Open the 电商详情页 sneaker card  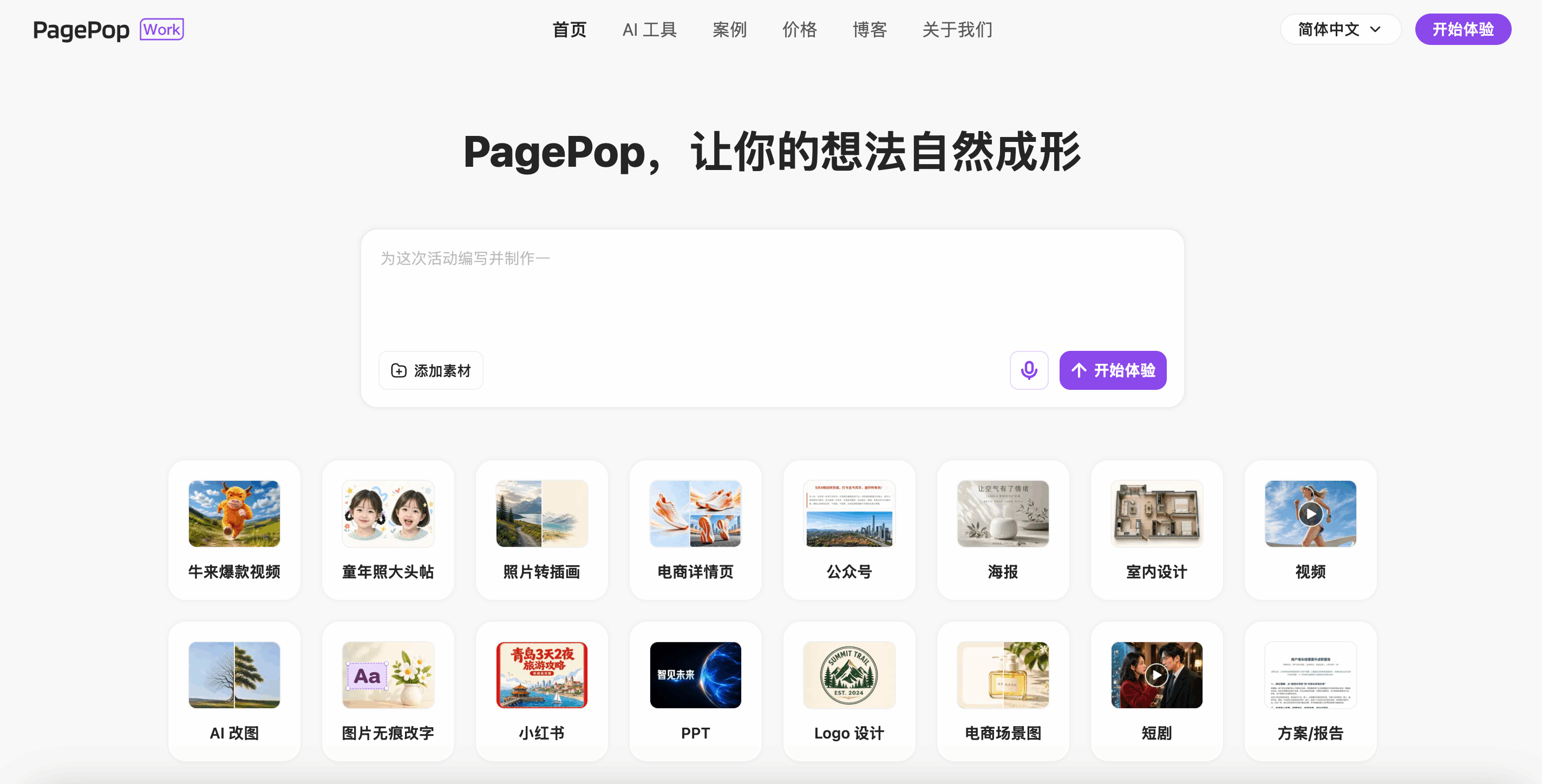pyautogui.click(x=696, y=530)
